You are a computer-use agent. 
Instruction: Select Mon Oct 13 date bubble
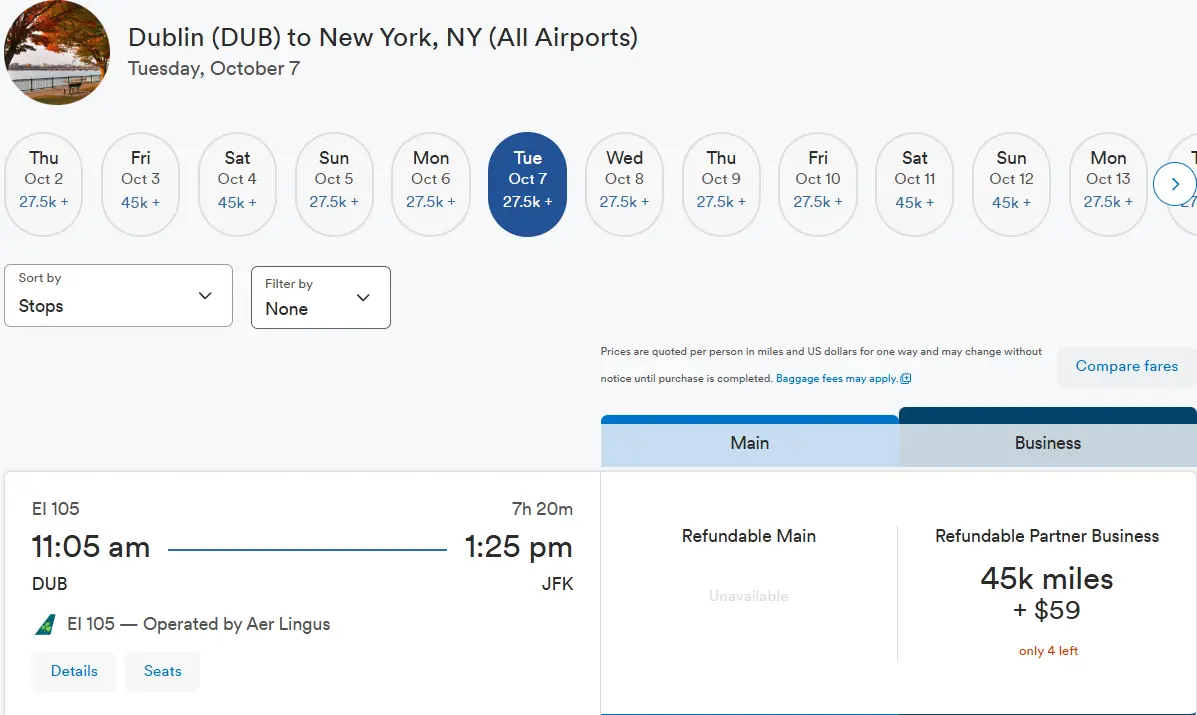1108,184
